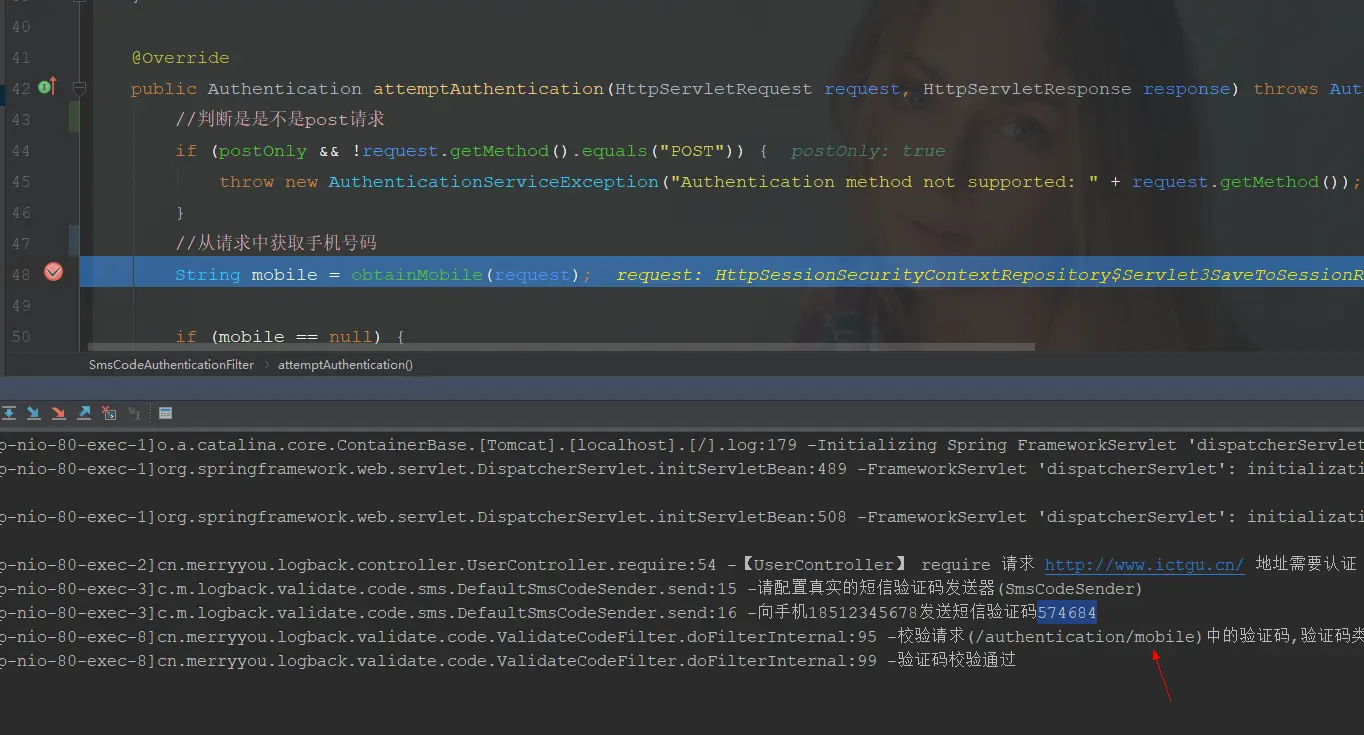Click the comment //从请求中获取手机号码
The image size is (1364, 735).
point(276,243)
